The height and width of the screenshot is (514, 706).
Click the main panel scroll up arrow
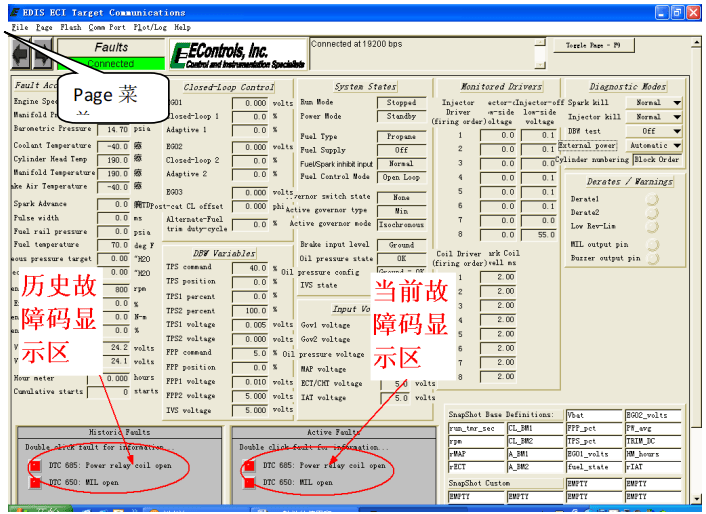(x=697, y=43)
